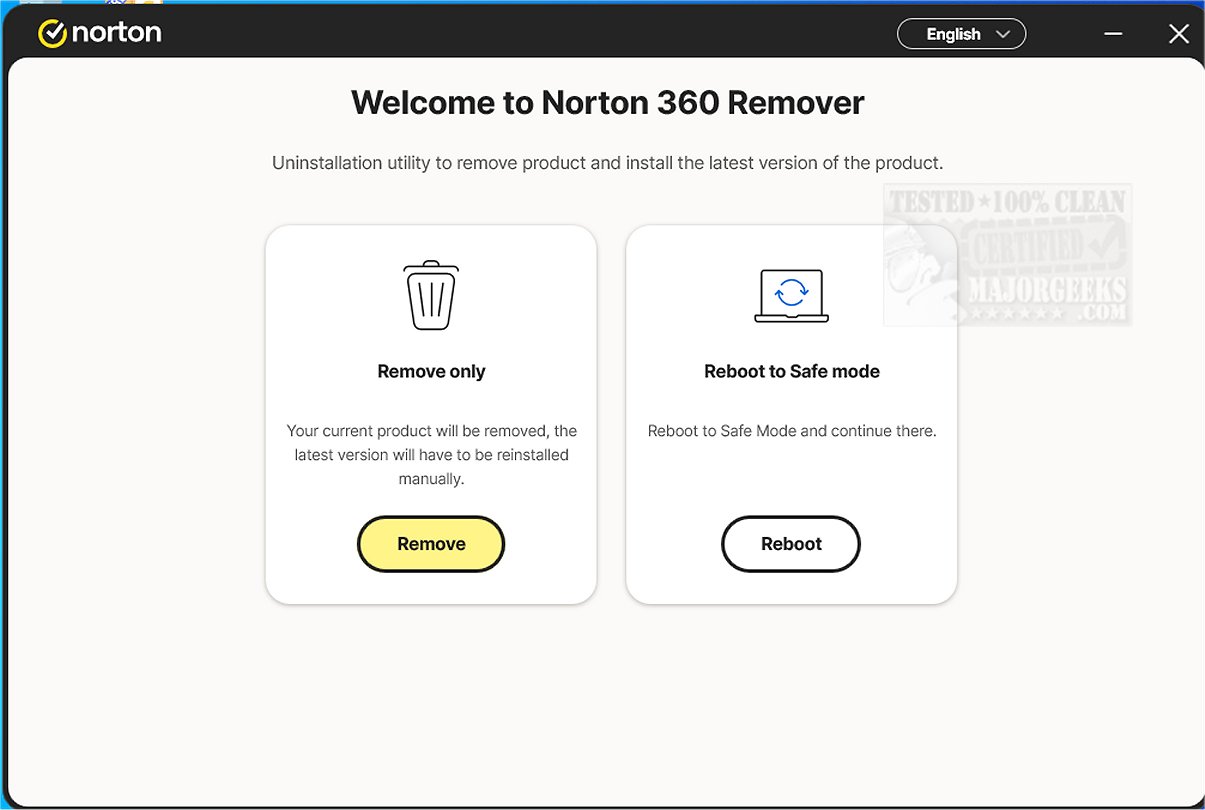
Task: Click "Reboot to Safe Mode and continue there" text
Action: pyautogui.click(x=791, y=431)
